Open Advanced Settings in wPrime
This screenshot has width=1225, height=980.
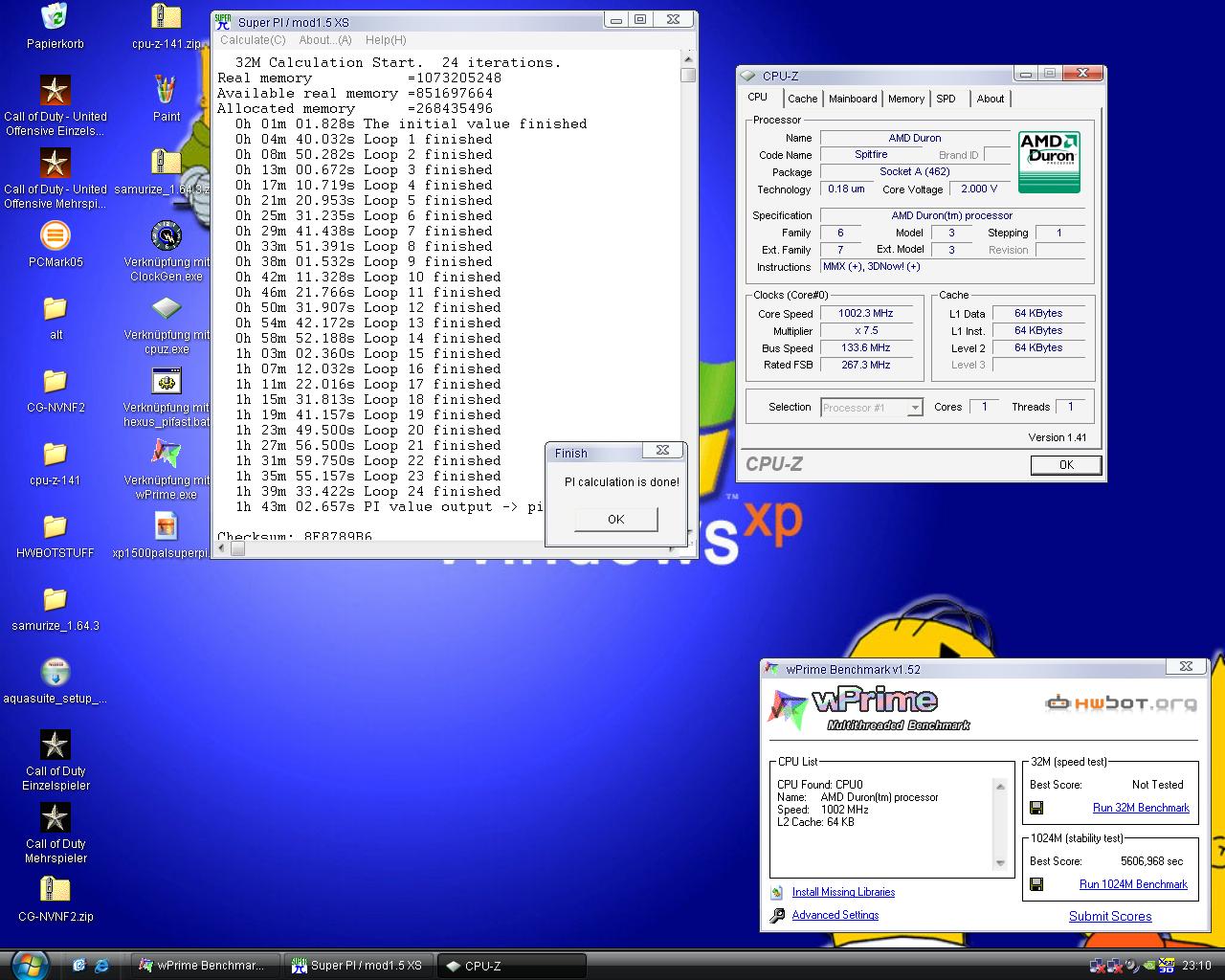tap(835, 915)
